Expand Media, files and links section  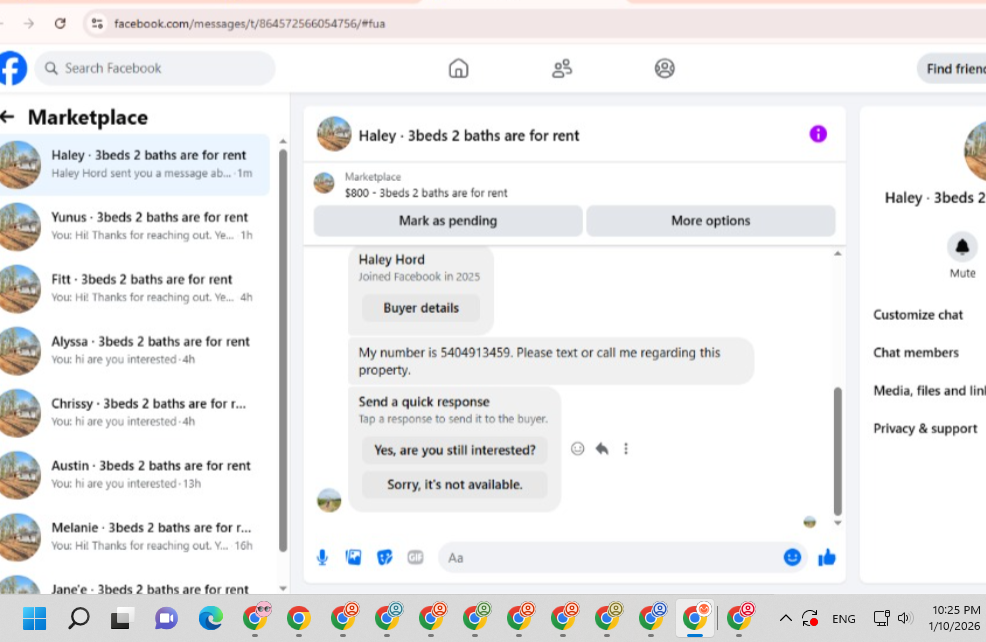pyautogui.click(x=929, y=390)
